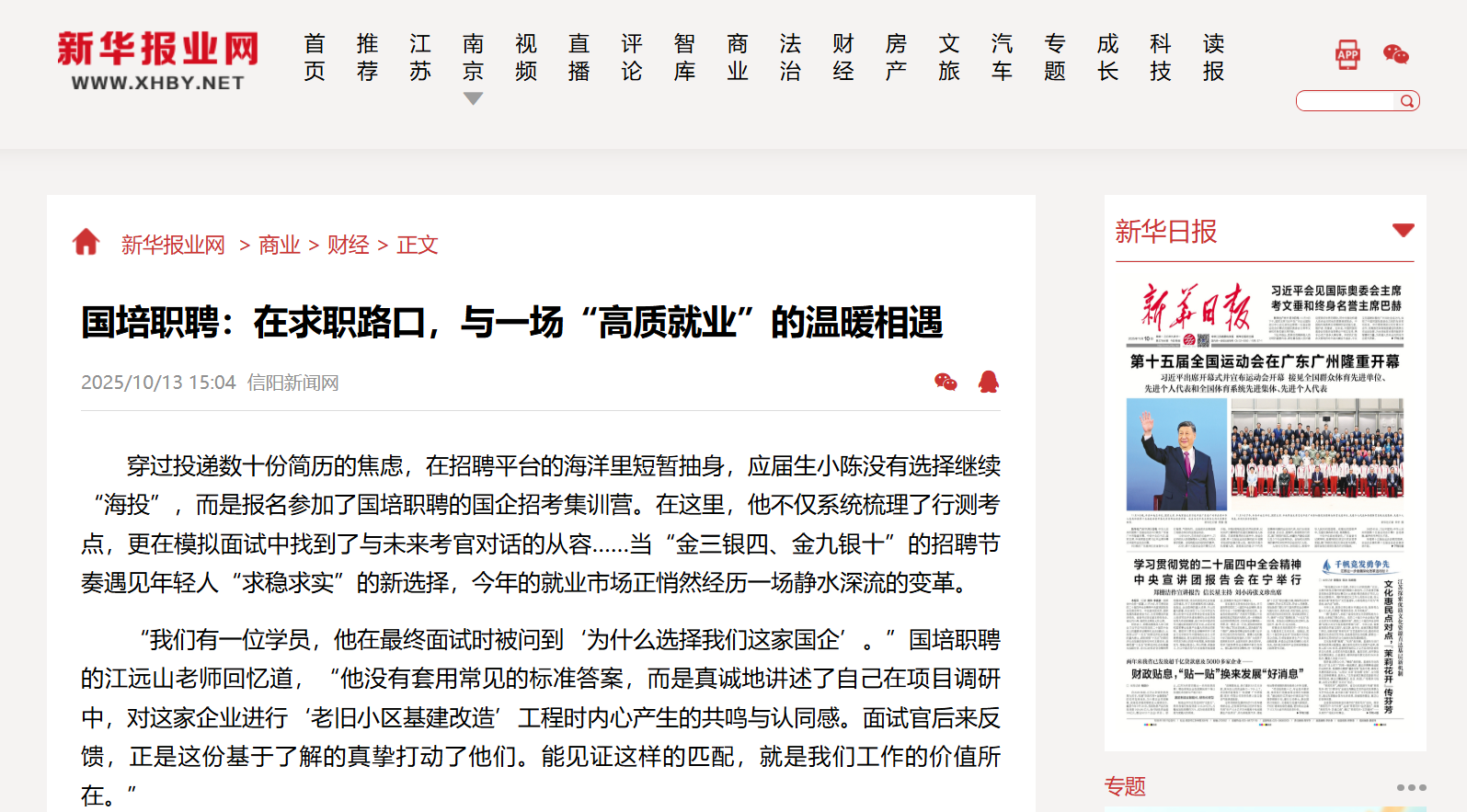
Task: Go to the 读报 navigation item
Action: click(1214, 57)
